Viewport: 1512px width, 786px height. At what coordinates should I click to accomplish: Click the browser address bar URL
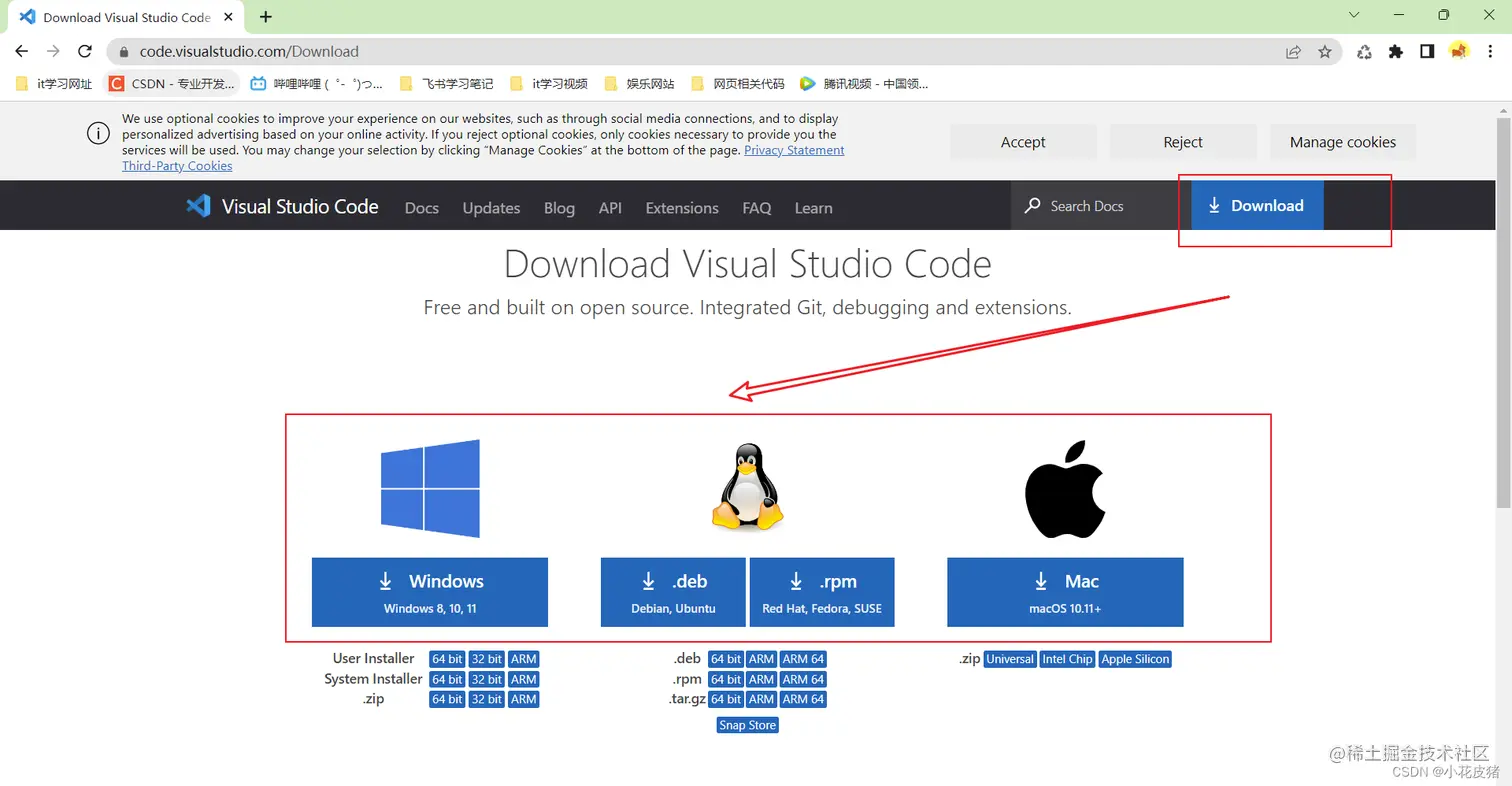click(249, 51)
